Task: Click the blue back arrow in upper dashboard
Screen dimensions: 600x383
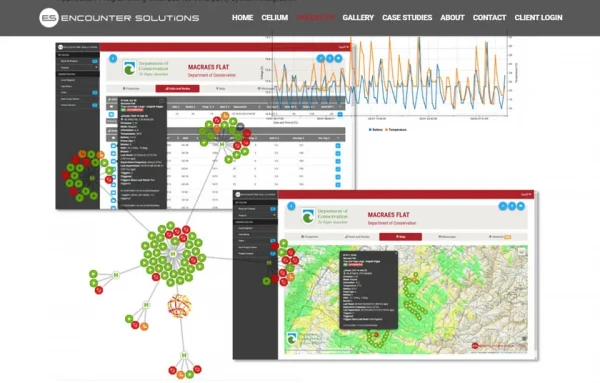Action: pos(113,58)
